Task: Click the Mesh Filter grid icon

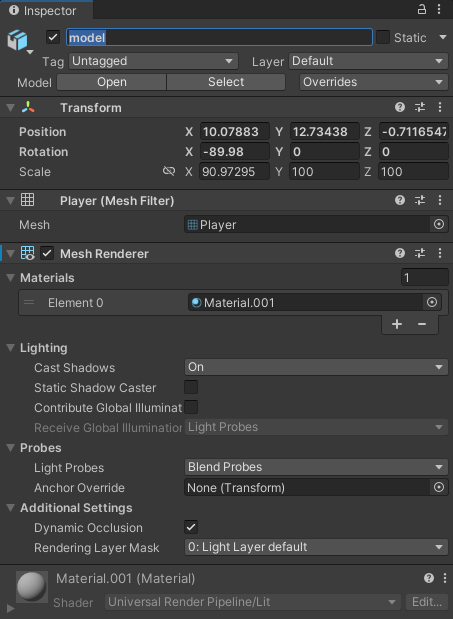Action: click(x=28, y=200)
